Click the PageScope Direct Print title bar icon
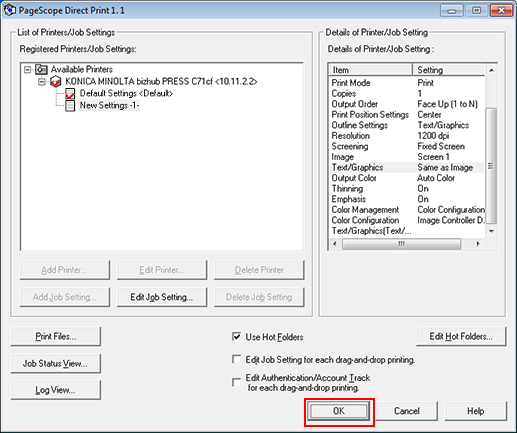 click(10, 10)
